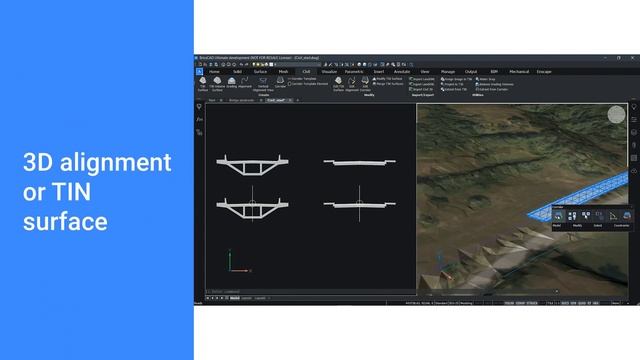Switch to the BIM ribbon tab
640x360 pixels.
point(494,71)
